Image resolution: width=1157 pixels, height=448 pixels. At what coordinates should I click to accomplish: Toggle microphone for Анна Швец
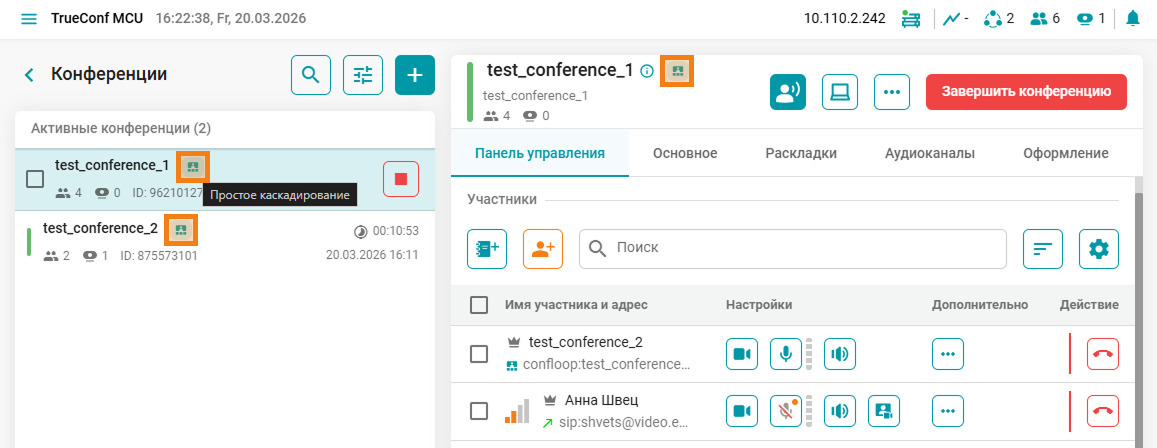[786, 411]
